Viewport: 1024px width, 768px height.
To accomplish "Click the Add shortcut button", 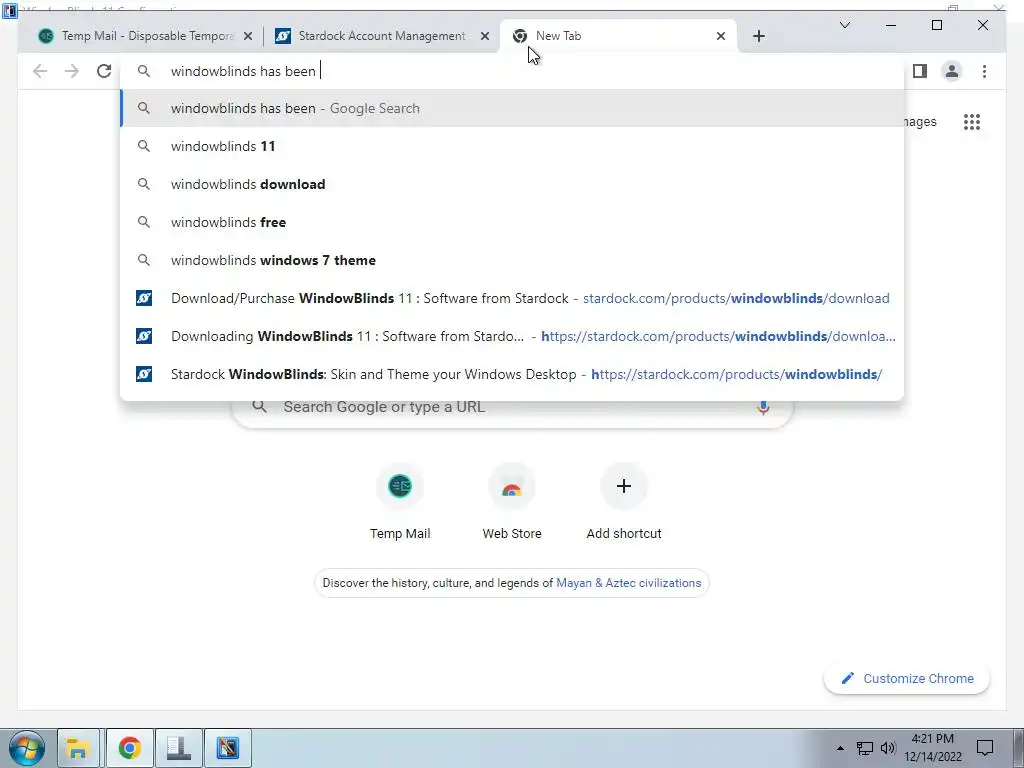I will click(x=624, y=502).
